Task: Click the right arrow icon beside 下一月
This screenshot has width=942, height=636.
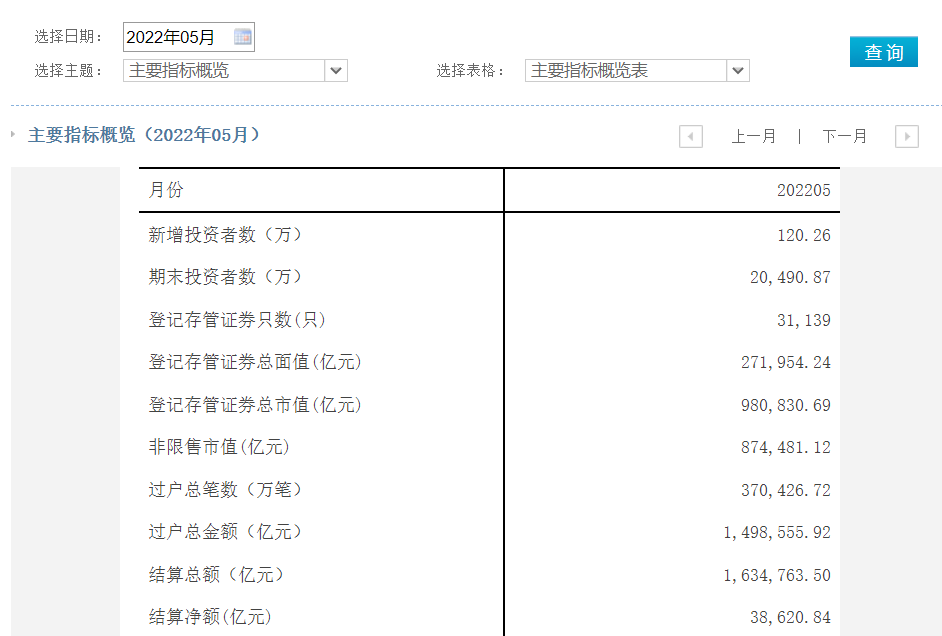Action: coord(906,136)
